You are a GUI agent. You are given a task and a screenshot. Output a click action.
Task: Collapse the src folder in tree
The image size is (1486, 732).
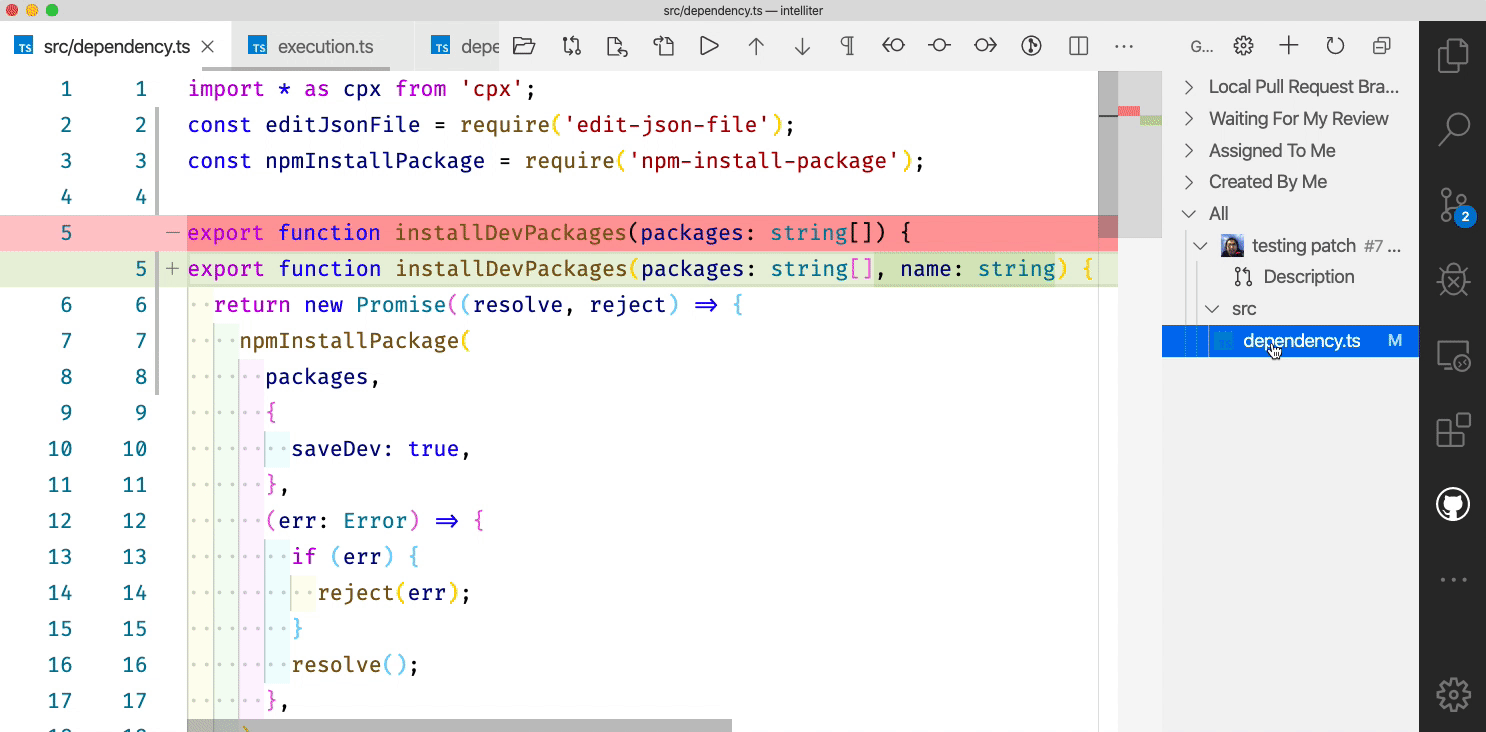1290,309
